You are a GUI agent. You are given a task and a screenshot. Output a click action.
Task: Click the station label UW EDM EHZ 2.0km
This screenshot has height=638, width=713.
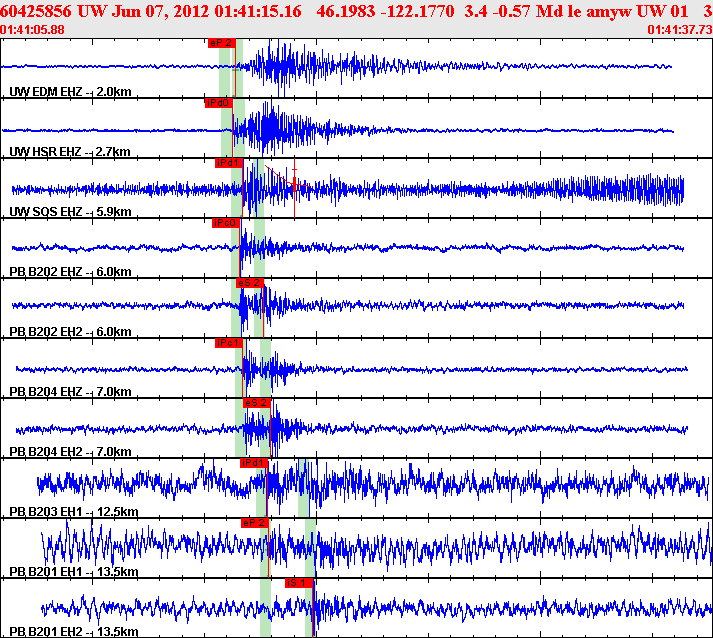(x=70, y=92)
